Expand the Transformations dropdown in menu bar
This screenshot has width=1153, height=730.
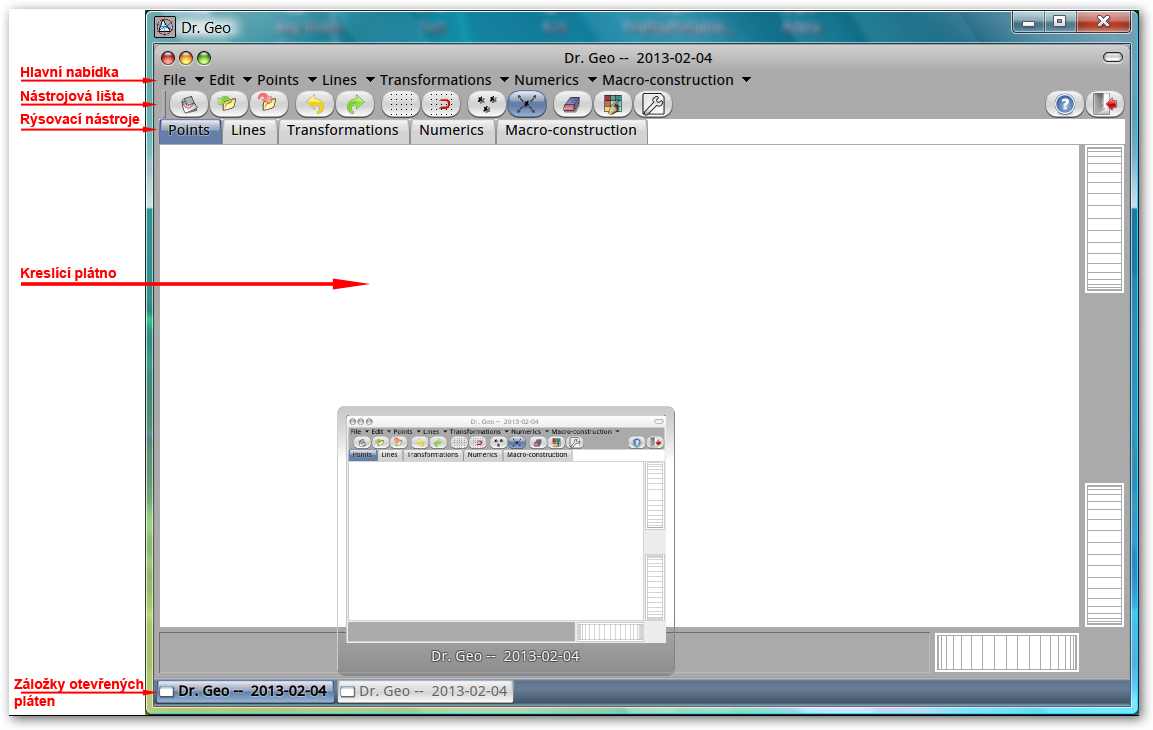(x=504, y=80)
